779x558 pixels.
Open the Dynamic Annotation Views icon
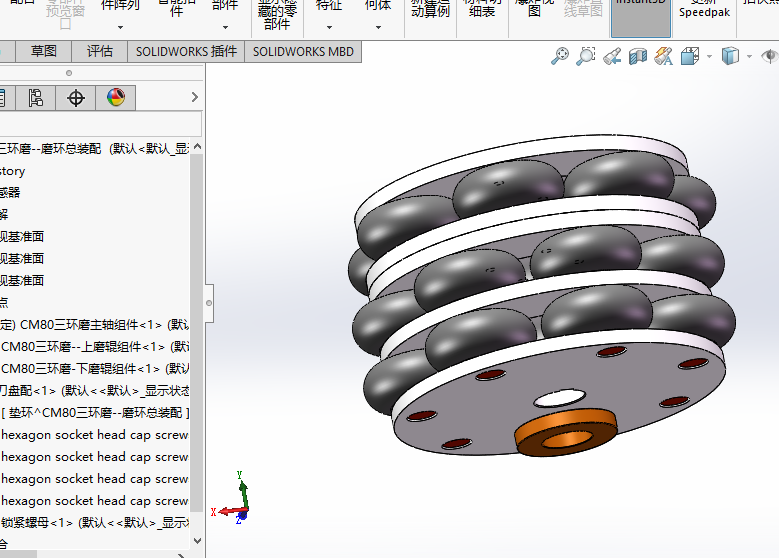(663, 58)
